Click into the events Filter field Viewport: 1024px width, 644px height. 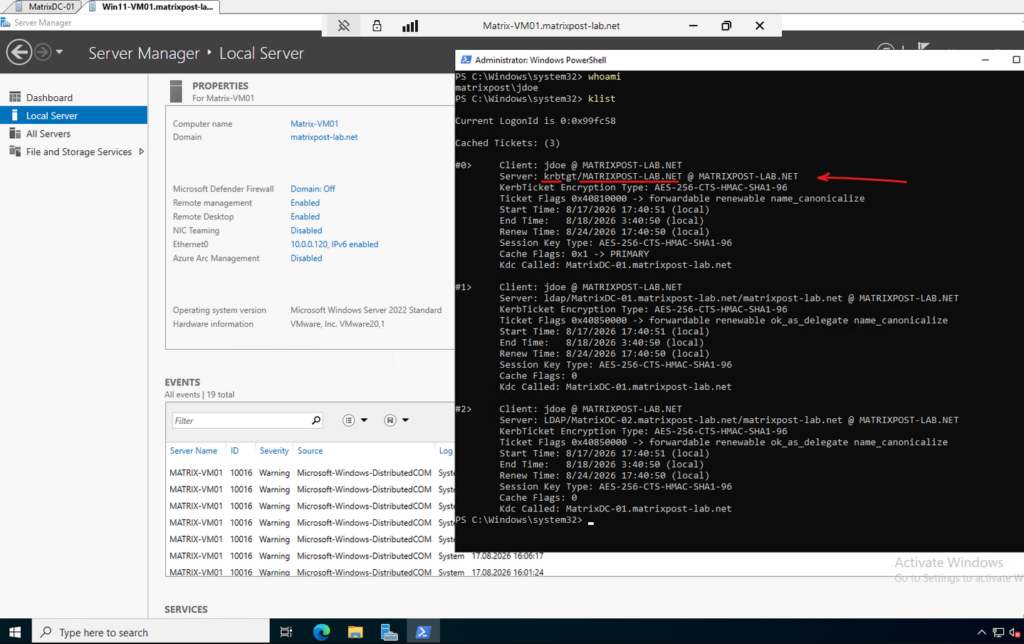coord(241,421)
